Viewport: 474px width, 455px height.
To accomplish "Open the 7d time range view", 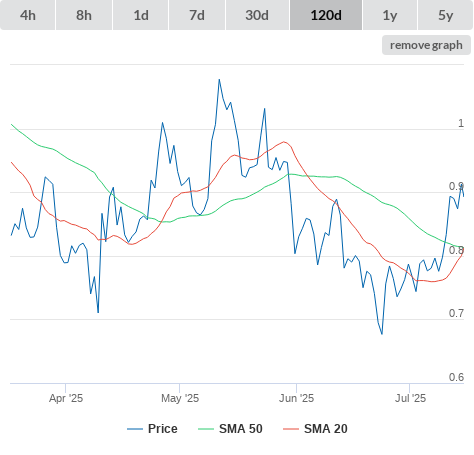I will pyautogui.click(x=197, y=15).
